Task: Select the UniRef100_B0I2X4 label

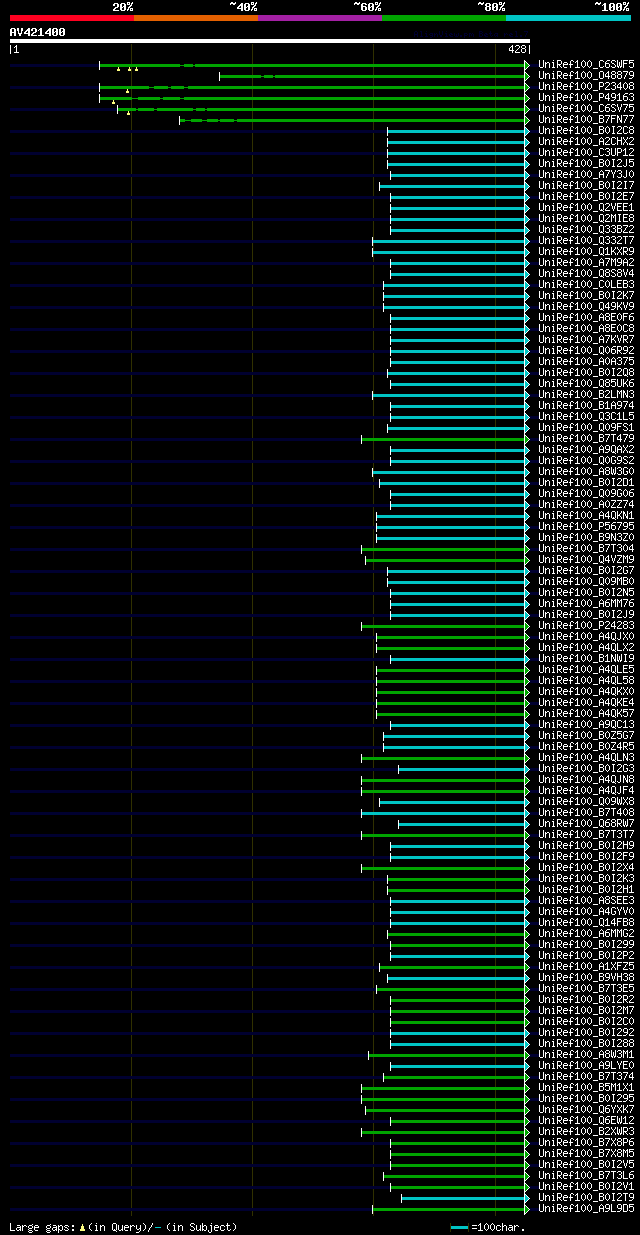Action: coord(586,867)
